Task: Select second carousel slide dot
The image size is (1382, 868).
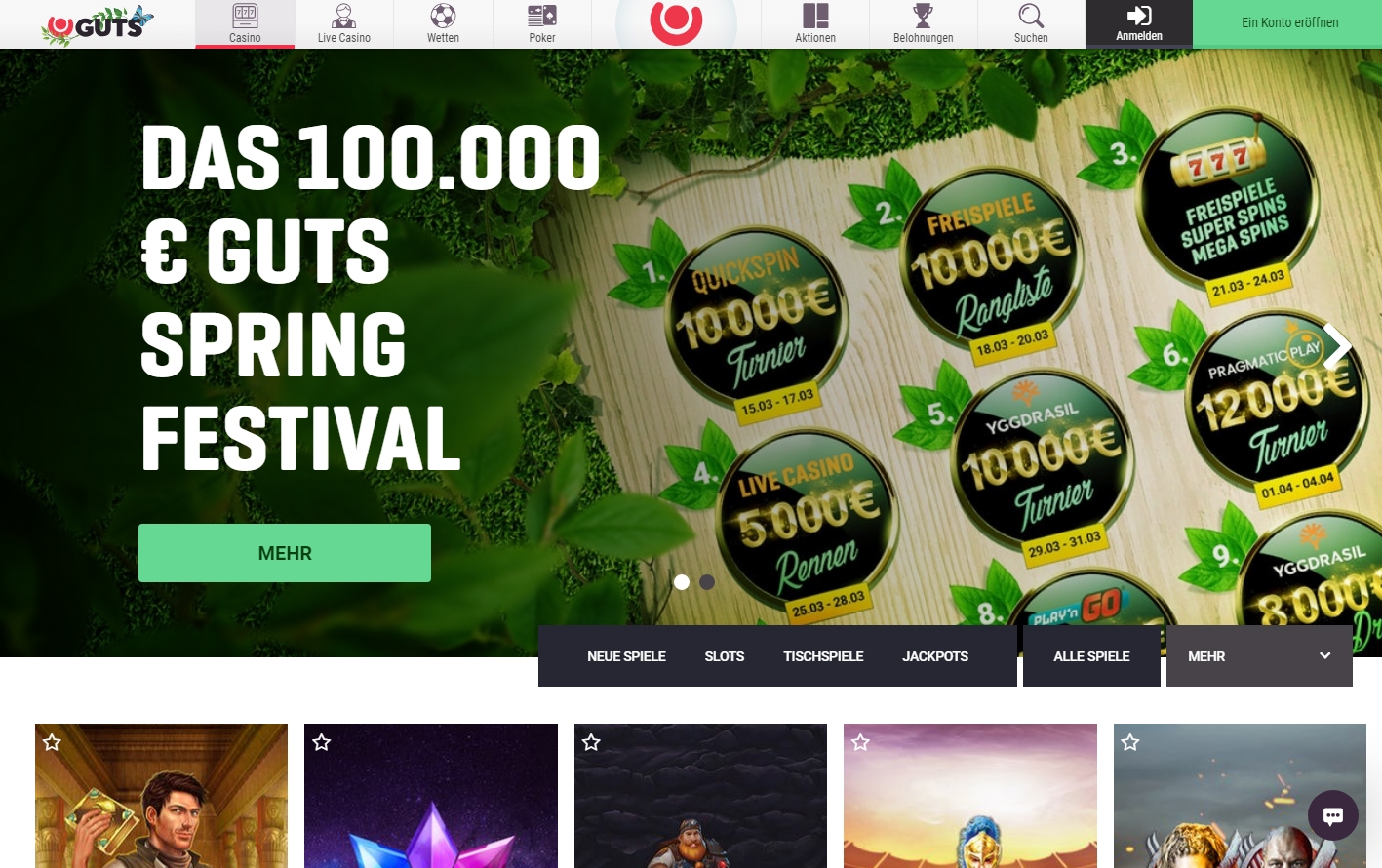Action: [x=707, y=582]
